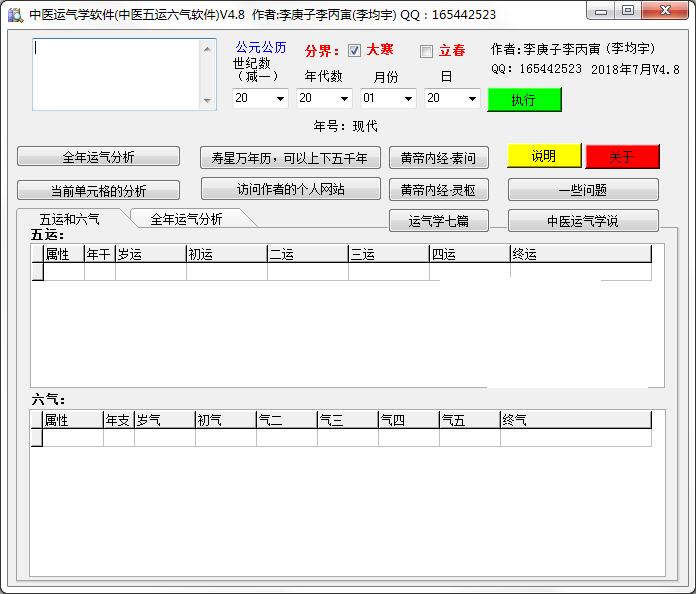696x594 pixels.
Task: Expand the 日 day dropdown
Action: click(x=472, y=99)
